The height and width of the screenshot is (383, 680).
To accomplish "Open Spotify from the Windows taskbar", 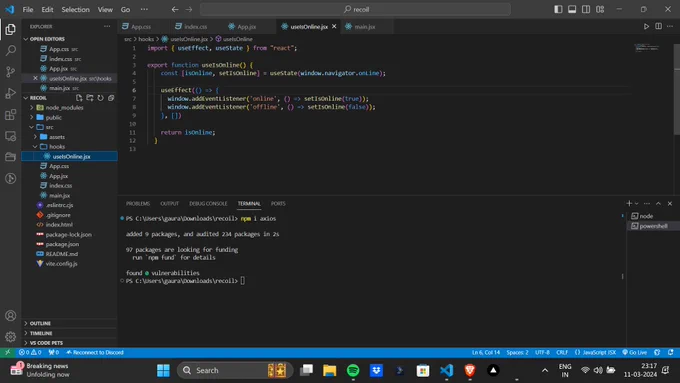I will point(353,370).
